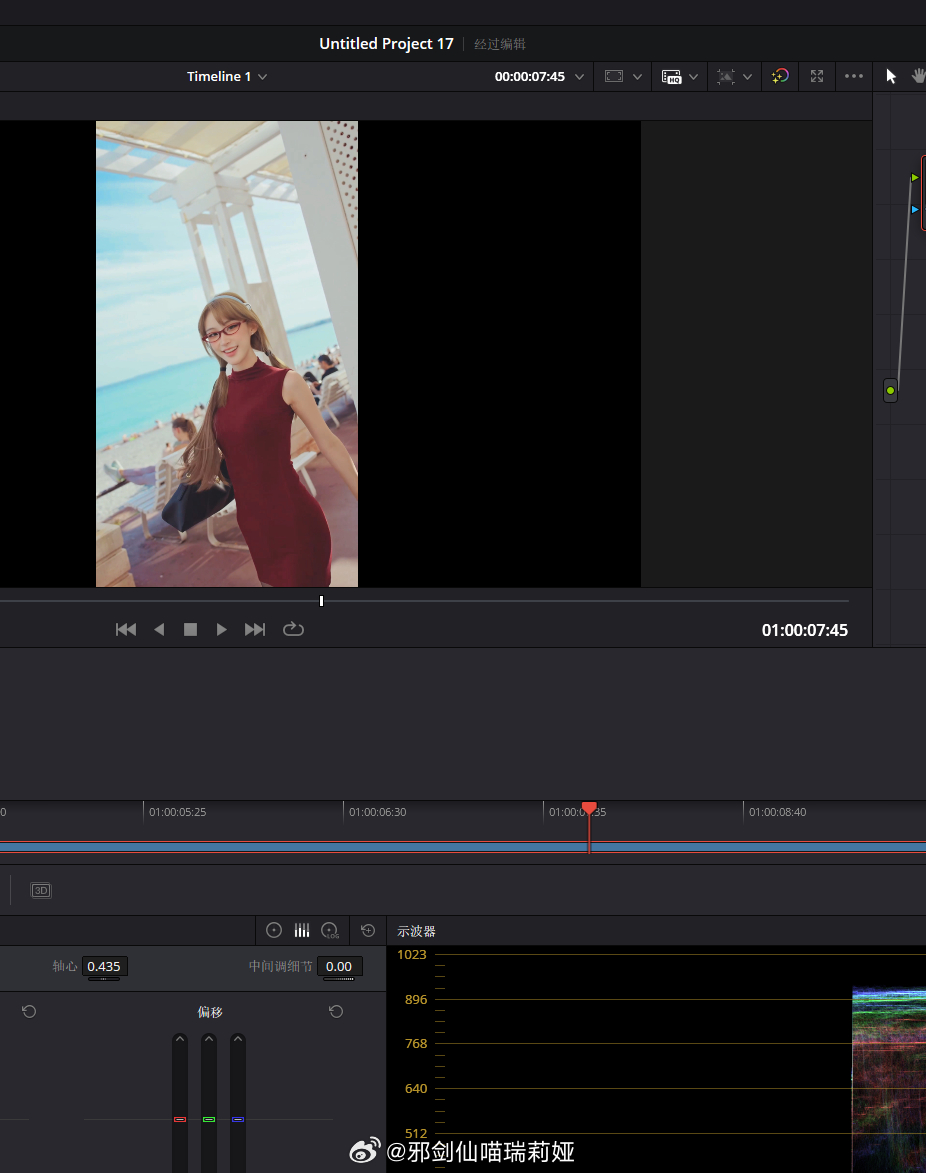Toggle the 3D keyer button
Image resolution: width=926 pixels, height=1173 pixels.
[x=40, y=890]
